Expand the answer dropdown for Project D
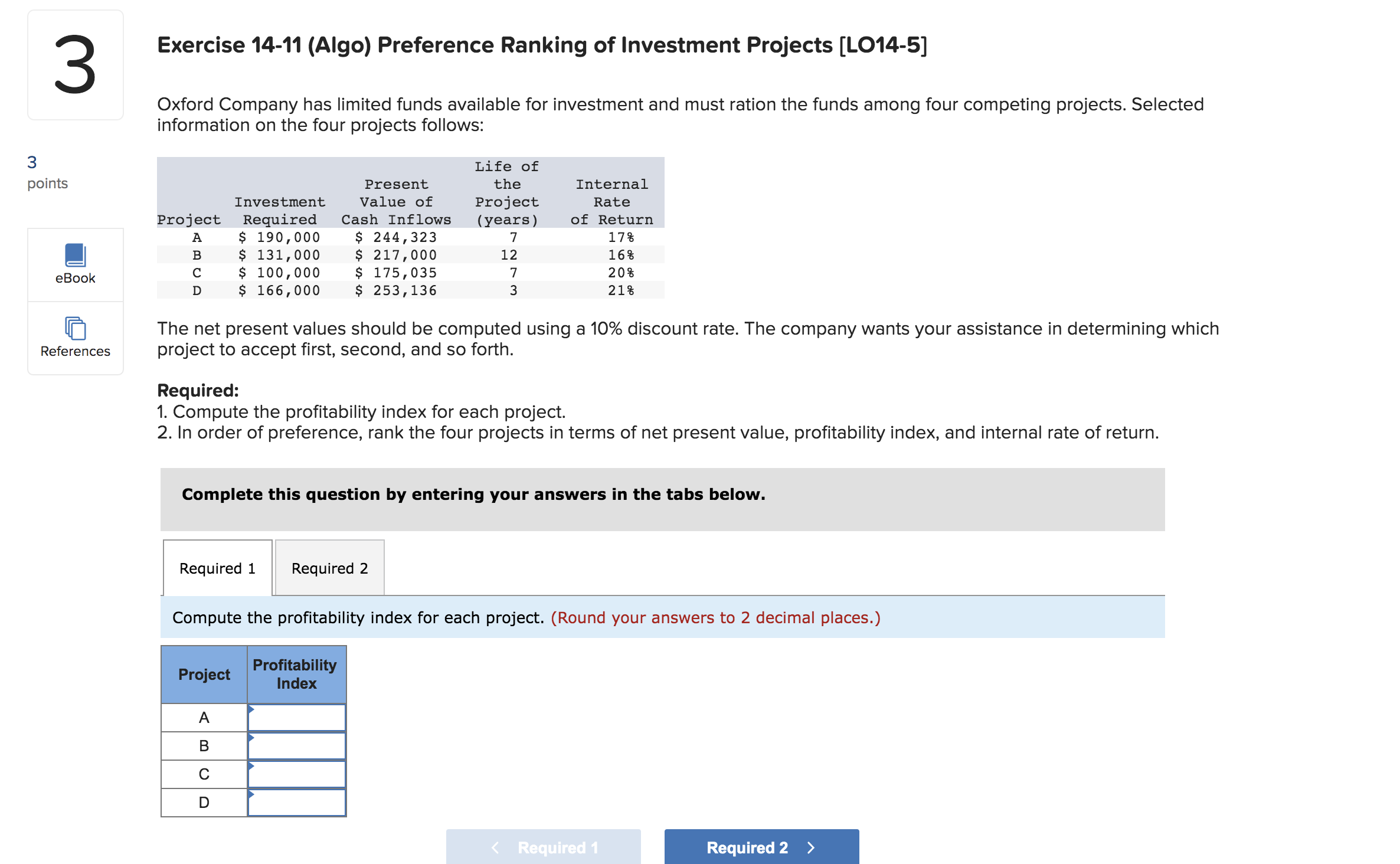This screenshot has height=864, width=1400. click(x=251, y=794)
